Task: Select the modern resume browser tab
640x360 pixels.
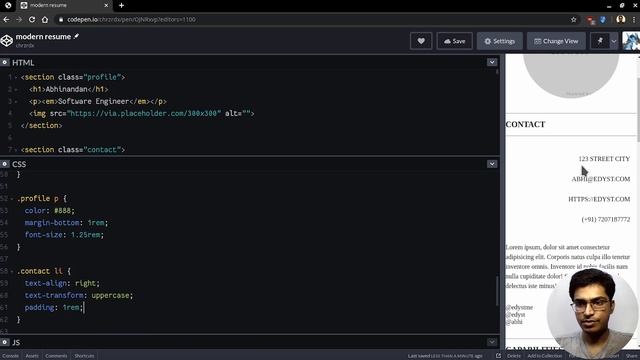Action: click(x=64, y=5)
